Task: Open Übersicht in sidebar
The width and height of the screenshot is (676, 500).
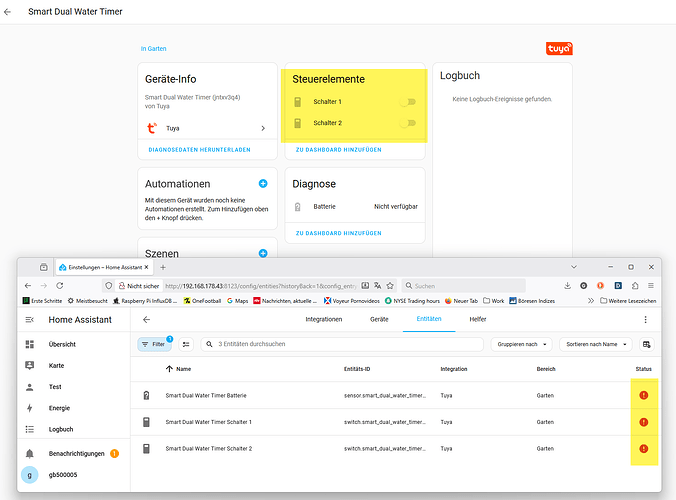Action: [74, 344]
